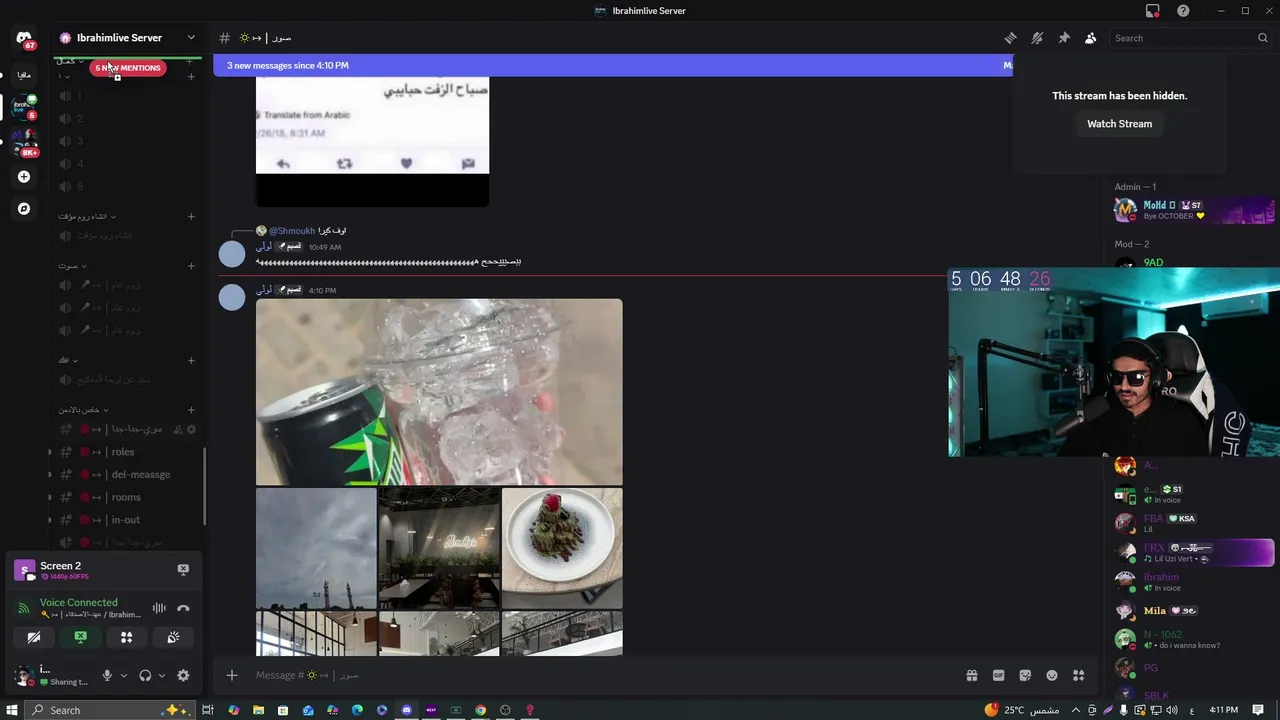The height and width of the screenshot is (720, 1280).
Task: Open soundboard button in voice panel
Action: 173,637
